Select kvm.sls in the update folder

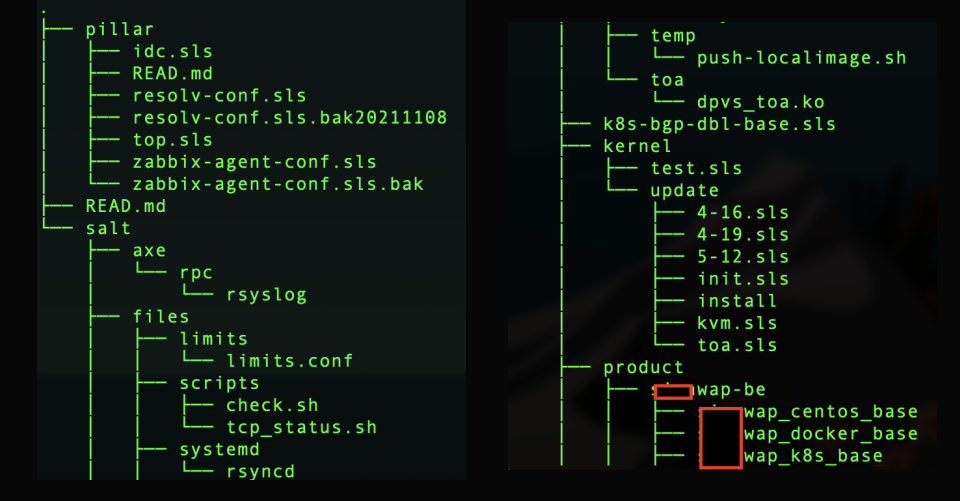click(737, 323)
